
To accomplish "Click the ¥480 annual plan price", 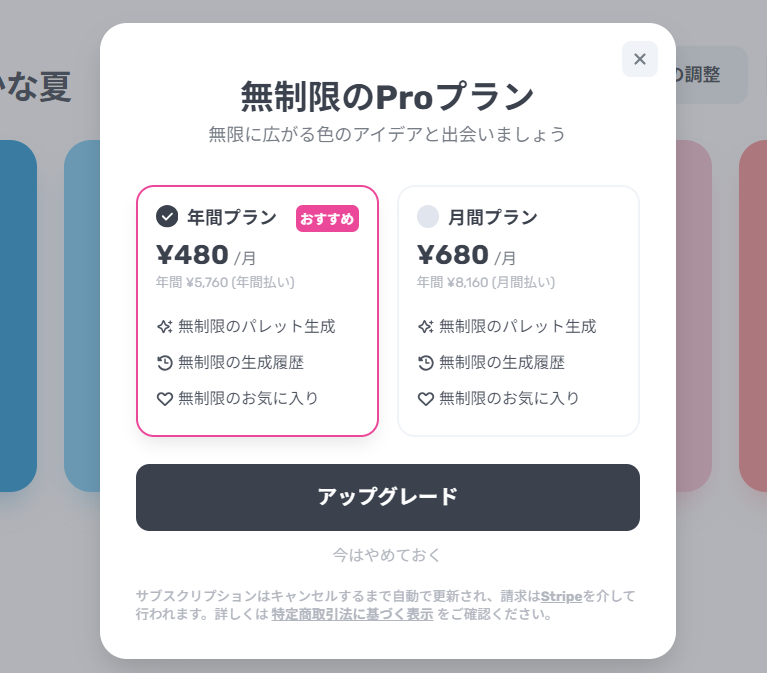I will click(x=193, y=255).
